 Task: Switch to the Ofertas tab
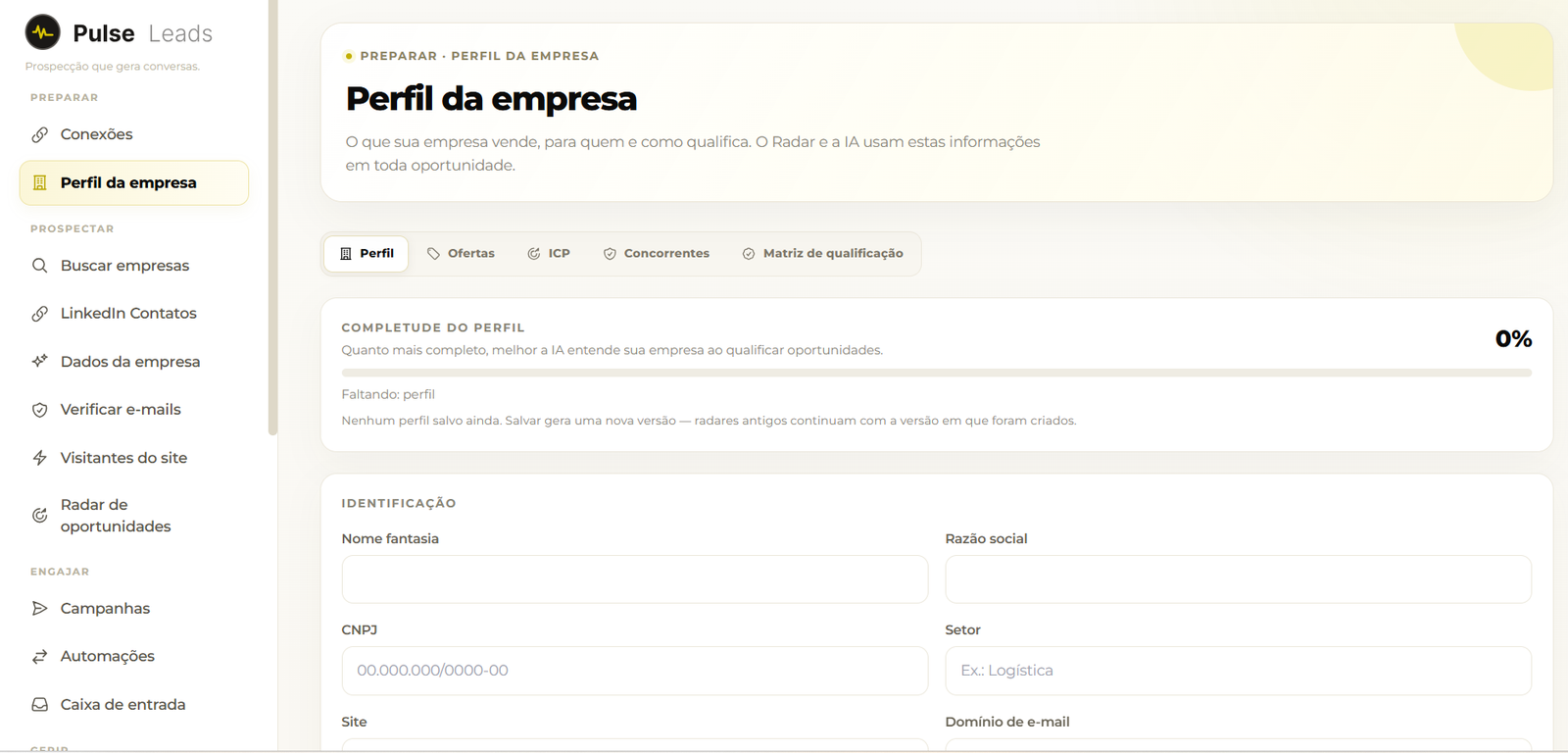point(461,254)
